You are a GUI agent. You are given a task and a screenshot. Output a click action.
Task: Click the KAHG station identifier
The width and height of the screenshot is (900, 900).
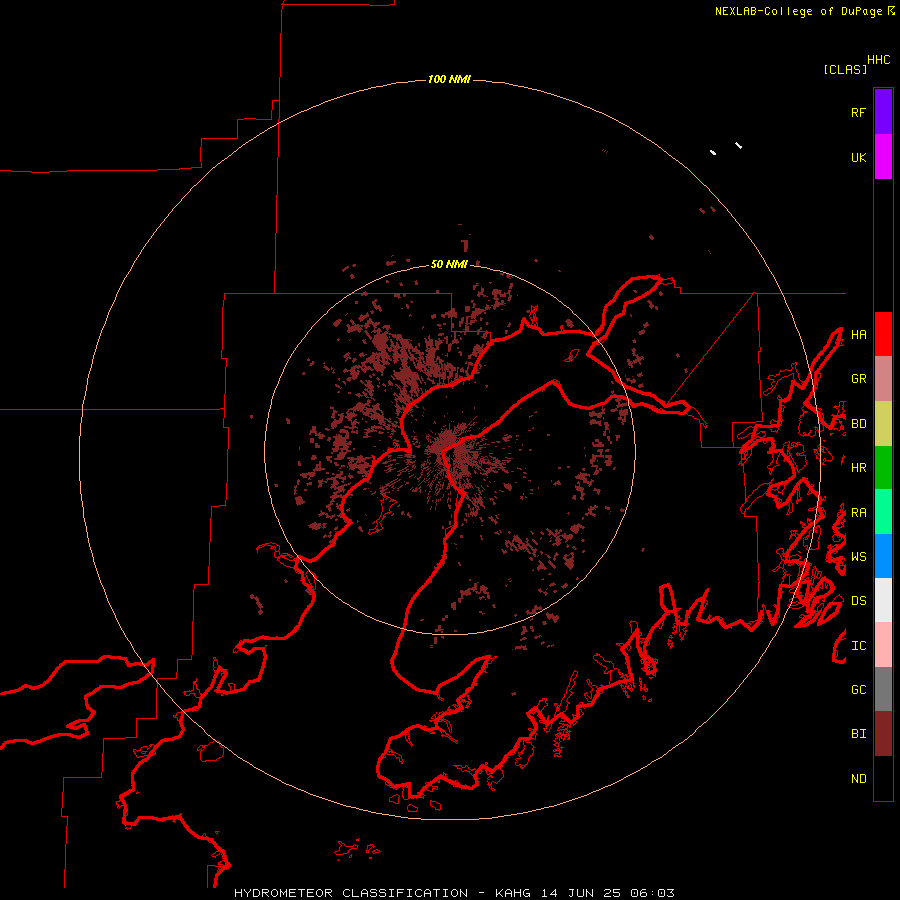(512, 893)
